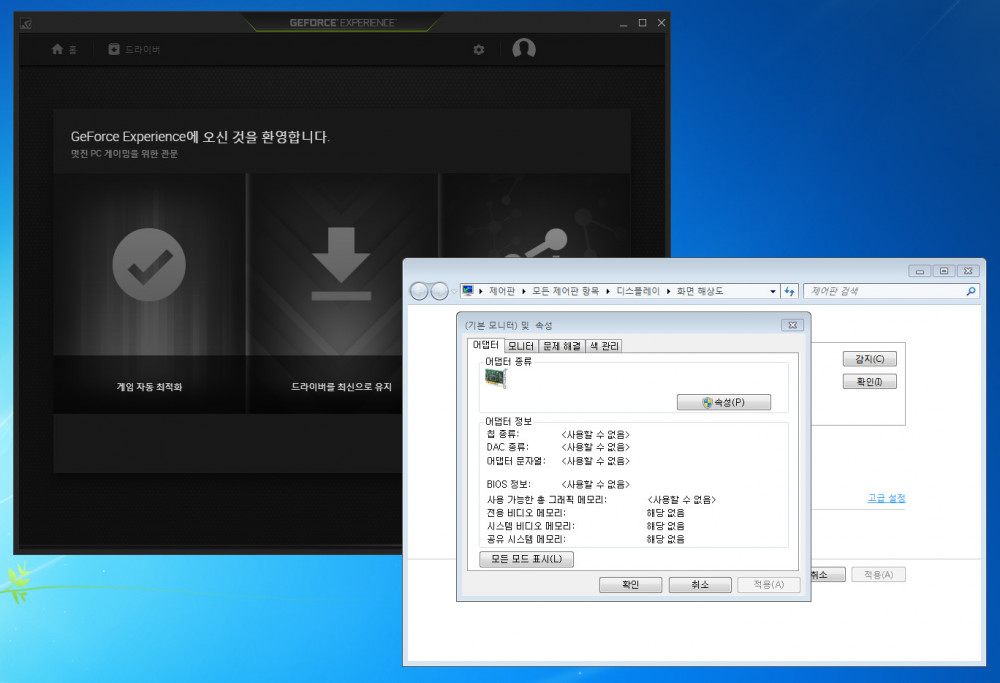This screenshot has width=1000, height=683.
Task: Click the 모든 모드 표시(L) button
Action: coord(526,559)
